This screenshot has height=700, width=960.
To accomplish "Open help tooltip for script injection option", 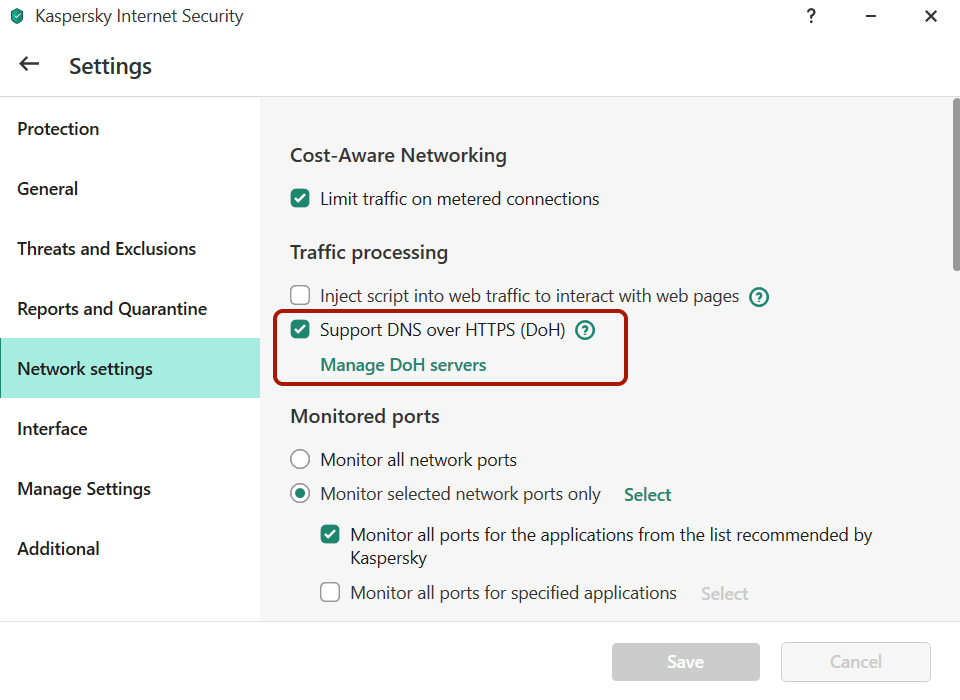I will point(759,296).
